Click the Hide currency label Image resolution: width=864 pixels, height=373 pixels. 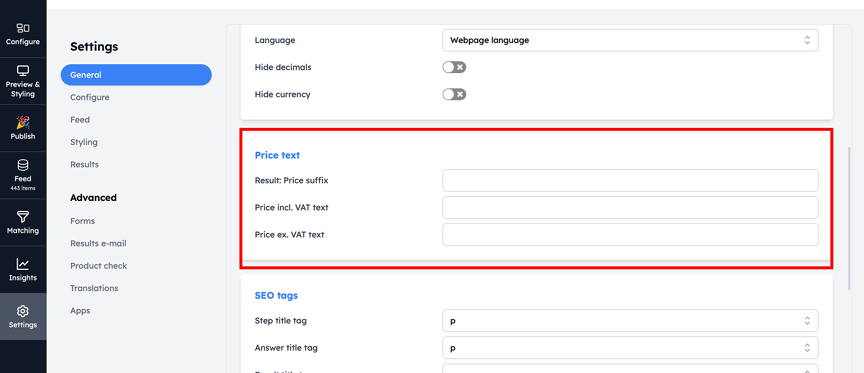(283, 94)
